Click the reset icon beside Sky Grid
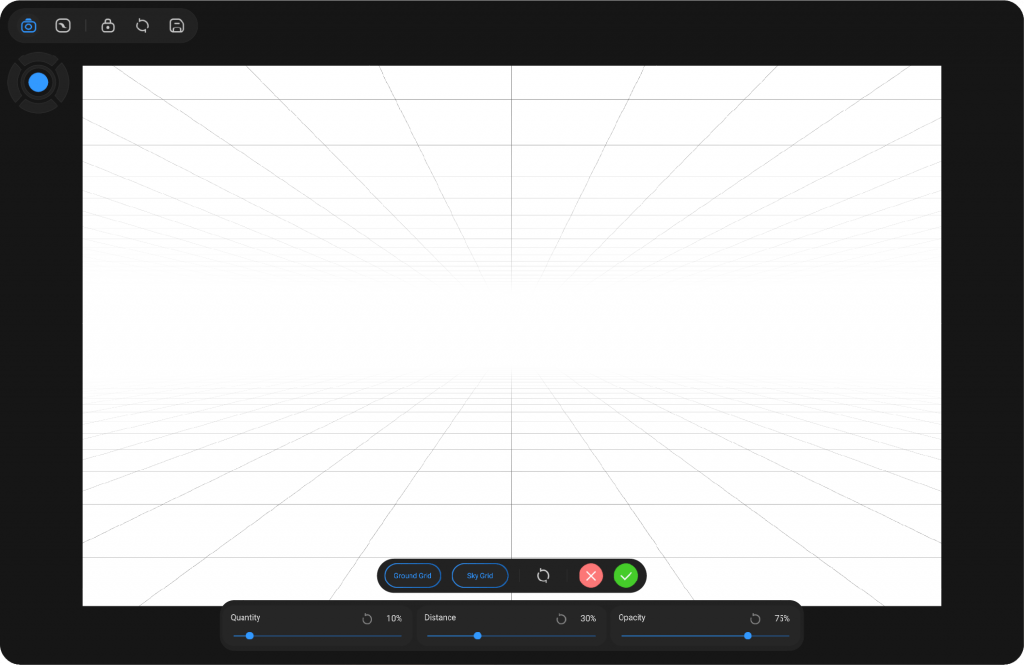Viewport: 1024px width, 665px height. (x=543, y=576)
